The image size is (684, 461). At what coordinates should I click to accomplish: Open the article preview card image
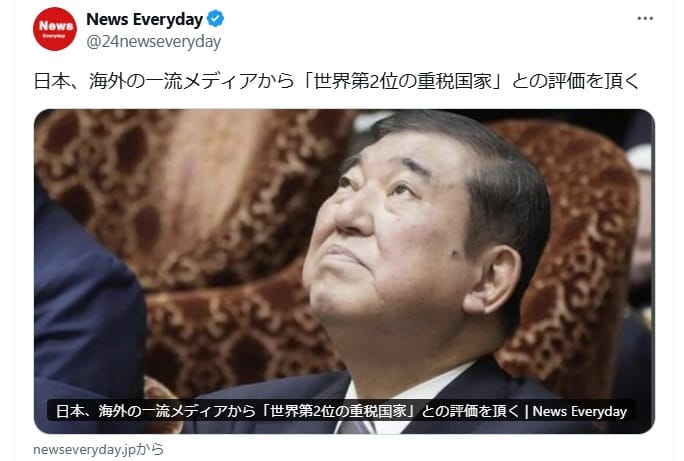[344, 271]
